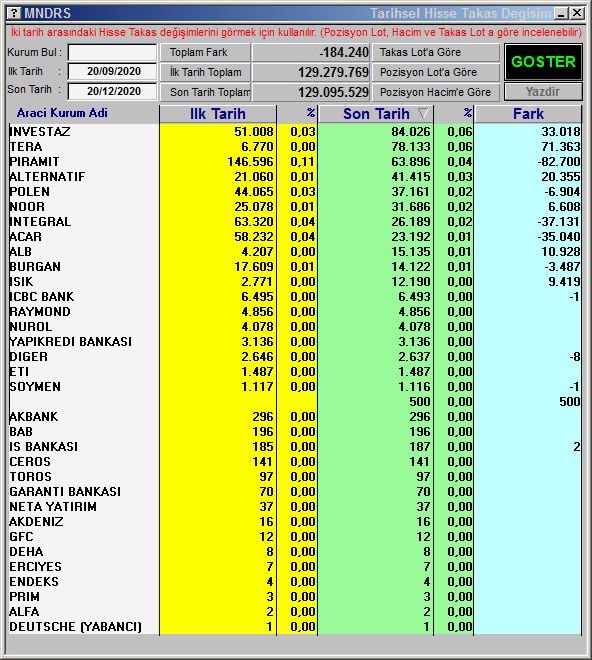Select Pozisyon Hacim'e Göre option
This screenshot has height=660, width=592.
pyautogui.click(x=436, y=92)
